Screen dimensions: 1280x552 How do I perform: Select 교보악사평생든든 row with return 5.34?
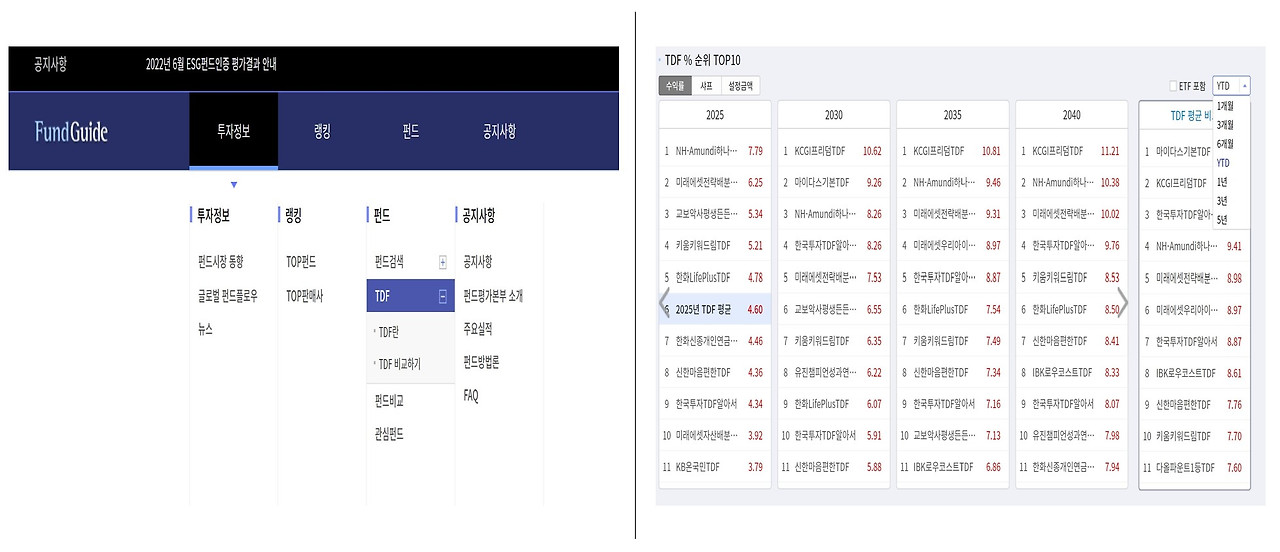715,214
